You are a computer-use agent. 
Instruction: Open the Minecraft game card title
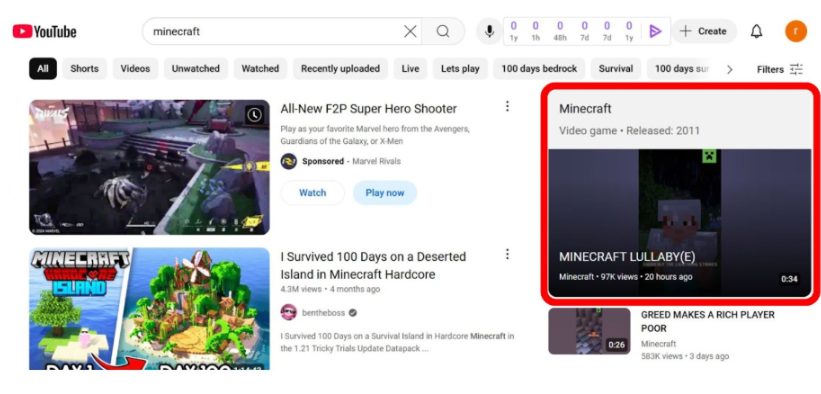pos(585,108)
